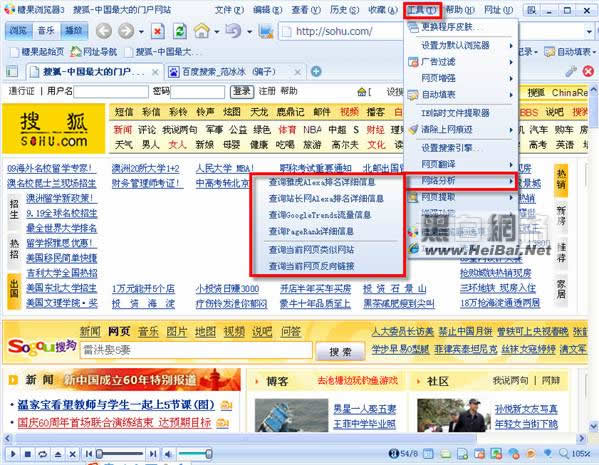Viewport: 599px width, 465px height.
Task: Open 文件(F) menu
Action: point(229,10)
